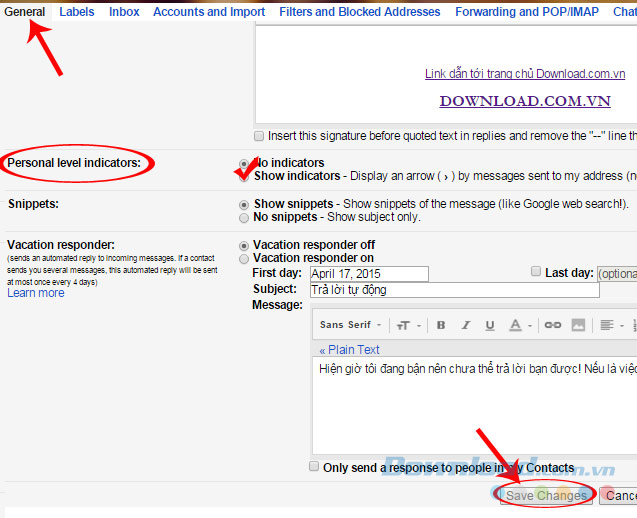The height and width of the screenshot is (518, 637).
Task: Enable the Last day checkbox
Action: pos(536,272)
